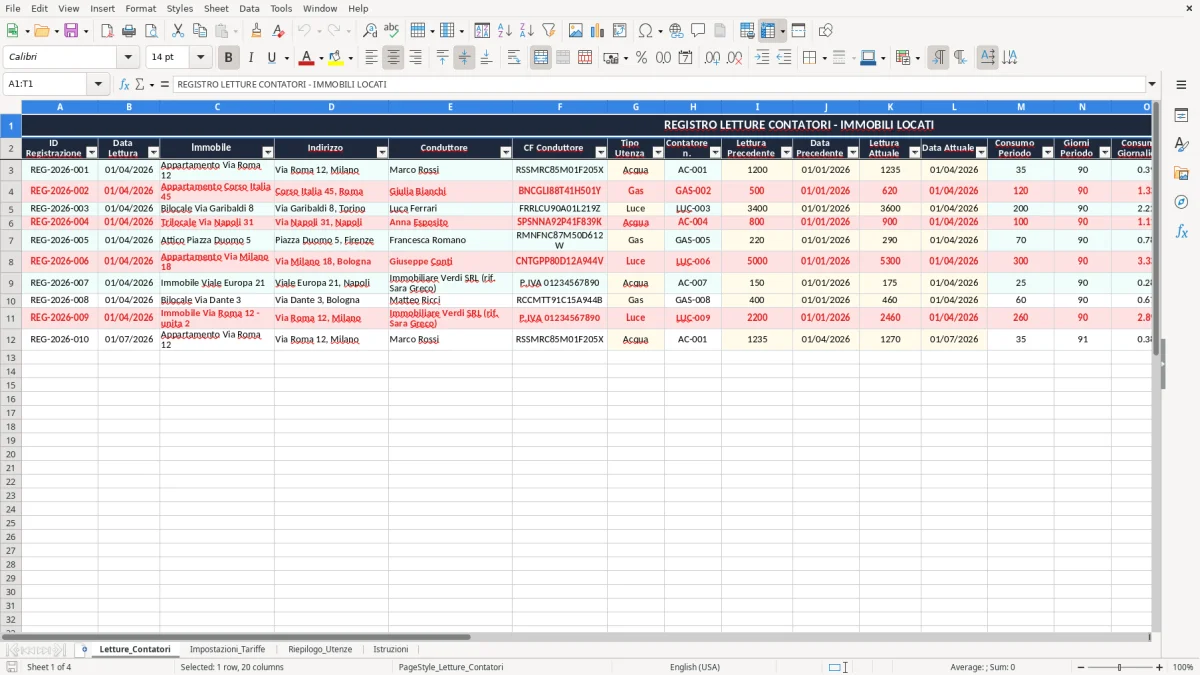Apply red font color swatch
The width and height of the screenshot is (1200, 675).
pos(307,58)
